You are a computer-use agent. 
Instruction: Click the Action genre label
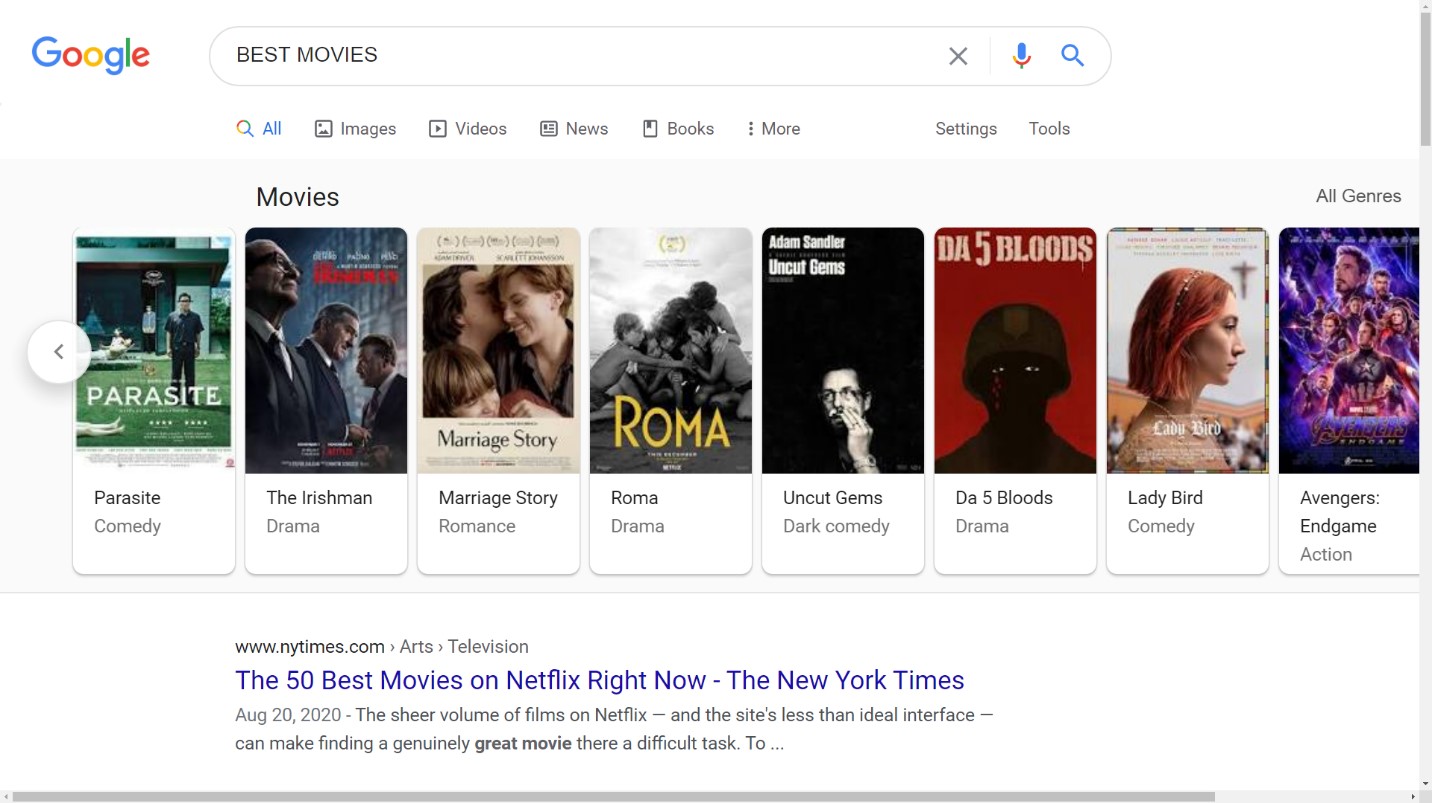1325,554
